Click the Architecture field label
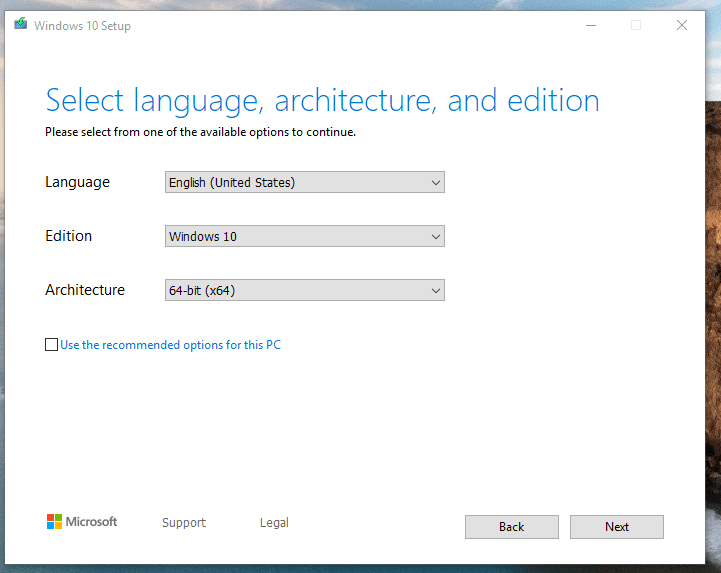Screen dimensions: 721x573 [x=85, y=290]
